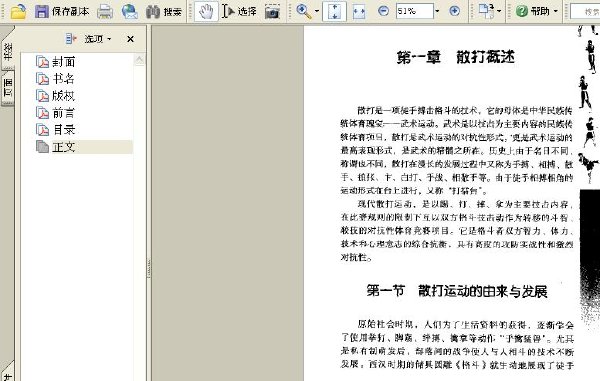Choose the 选择 text select tool
The image size is (600, 381).
(x=239, y=11)
